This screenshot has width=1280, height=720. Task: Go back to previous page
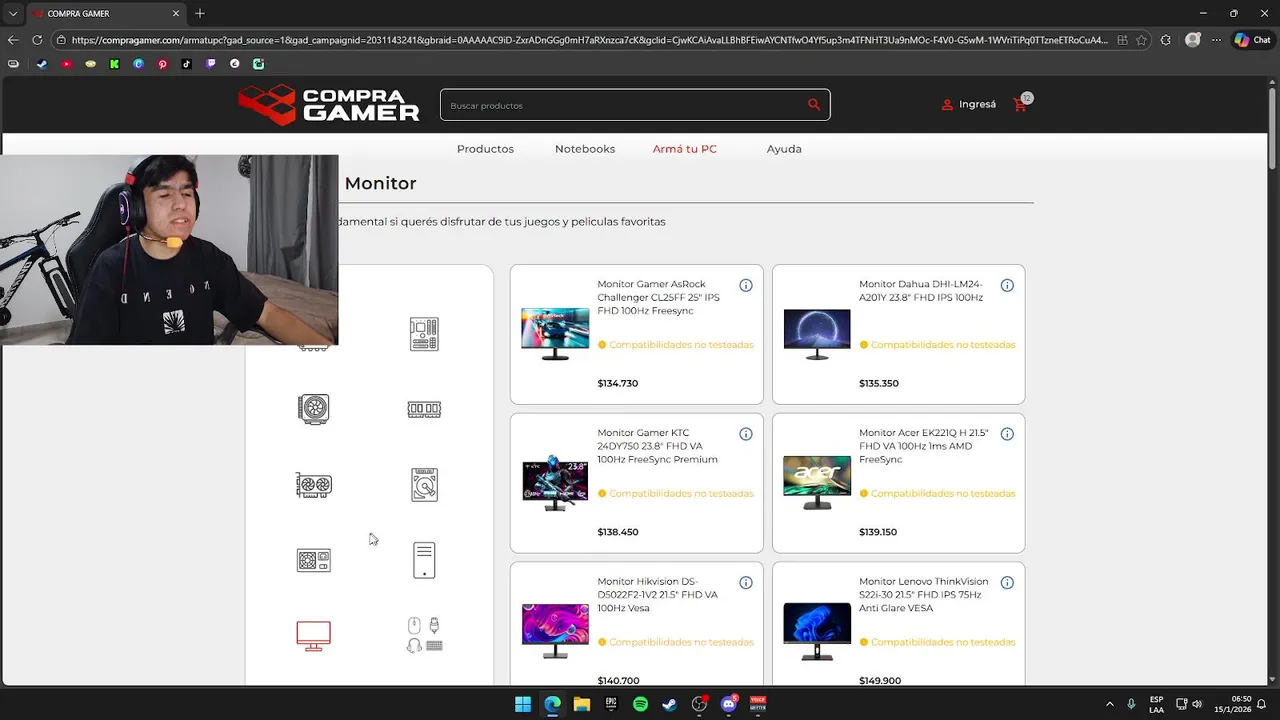(x=13, y=40)
